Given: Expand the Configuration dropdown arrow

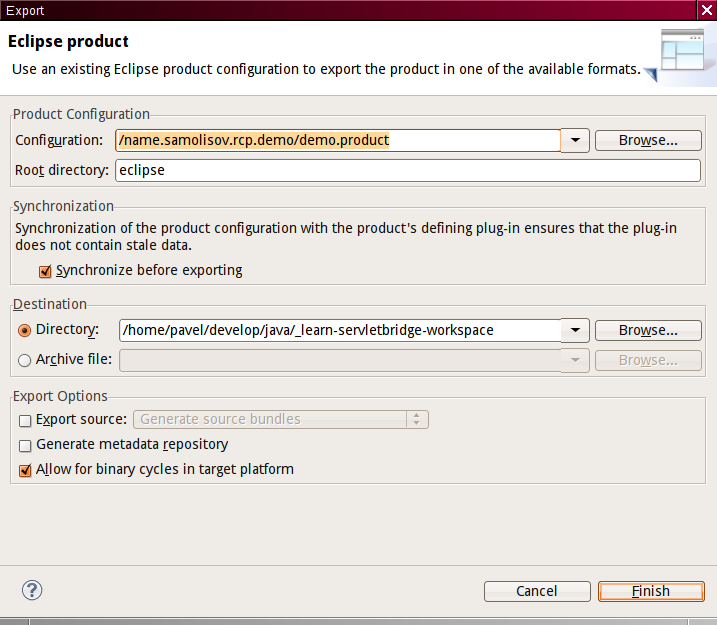Looking at the screenshot, I should pos(574,141).
